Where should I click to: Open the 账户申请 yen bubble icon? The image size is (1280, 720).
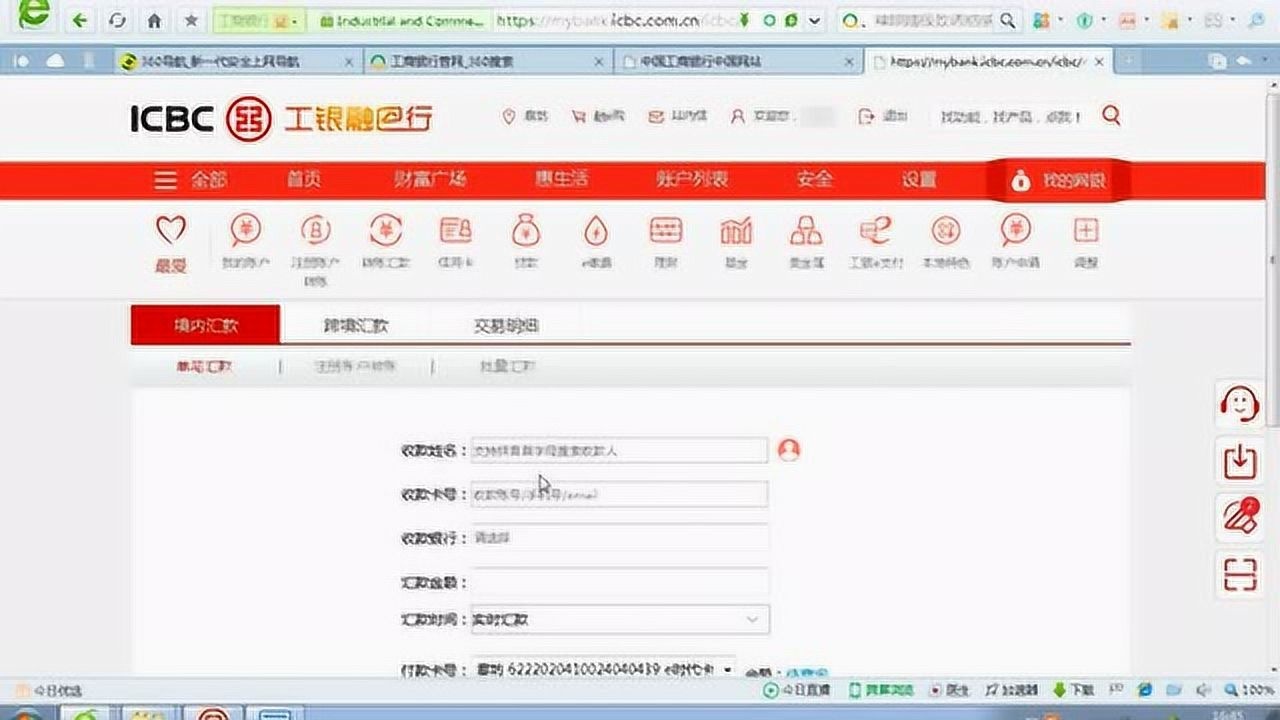point(1016,231)
